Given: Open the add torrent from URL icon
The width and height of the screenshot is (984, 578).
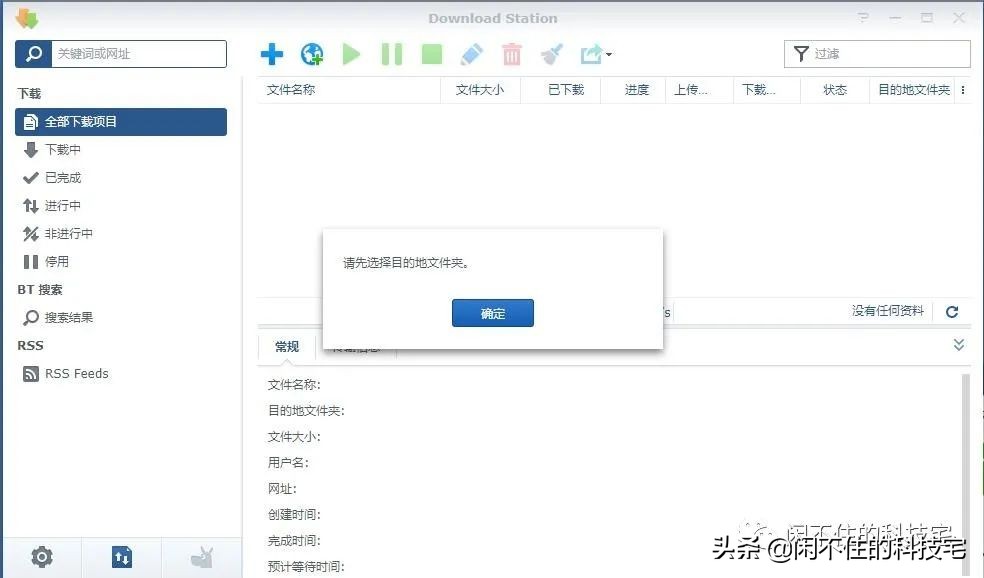Looking at the screenshot, I should pyautogui.click(x=312, y=54).
